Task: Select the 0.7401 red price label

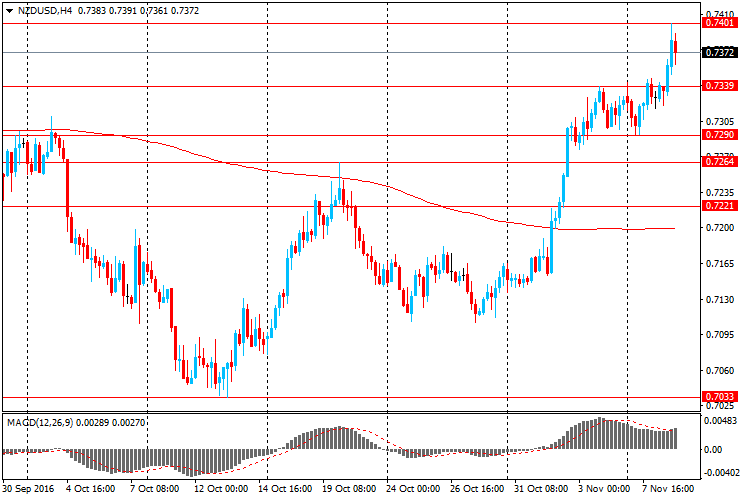Action: point(720,23)
